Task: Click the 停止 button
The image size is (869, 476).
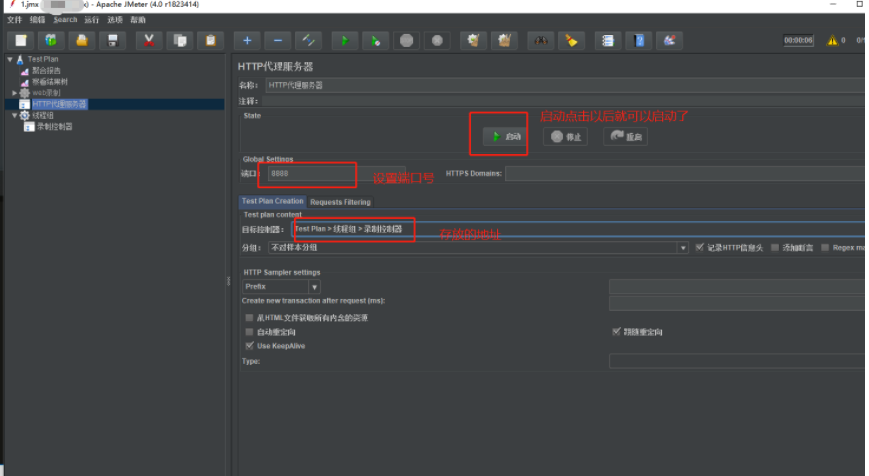Action: 565,136
